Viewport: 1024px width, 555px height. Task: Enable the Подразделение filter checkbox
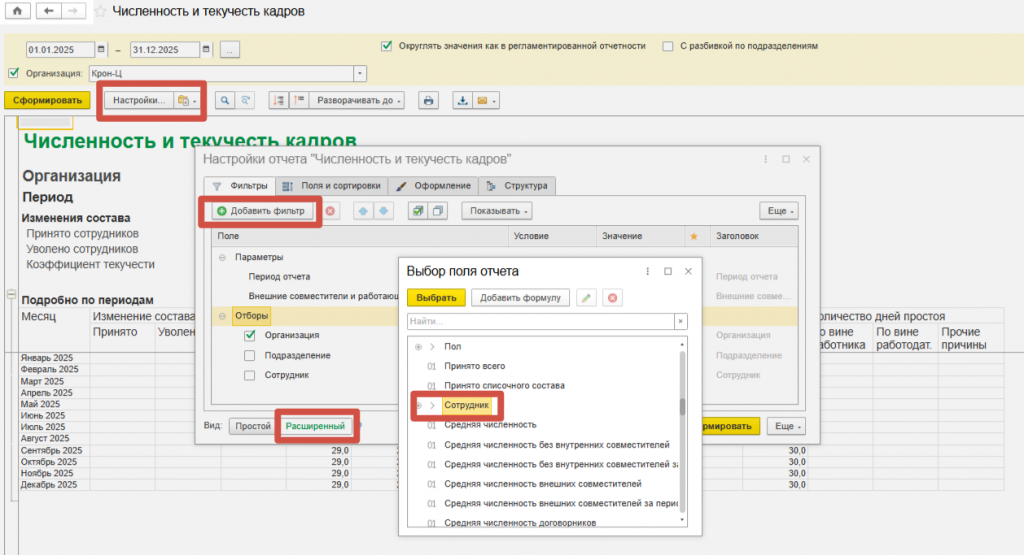point(250,355)
